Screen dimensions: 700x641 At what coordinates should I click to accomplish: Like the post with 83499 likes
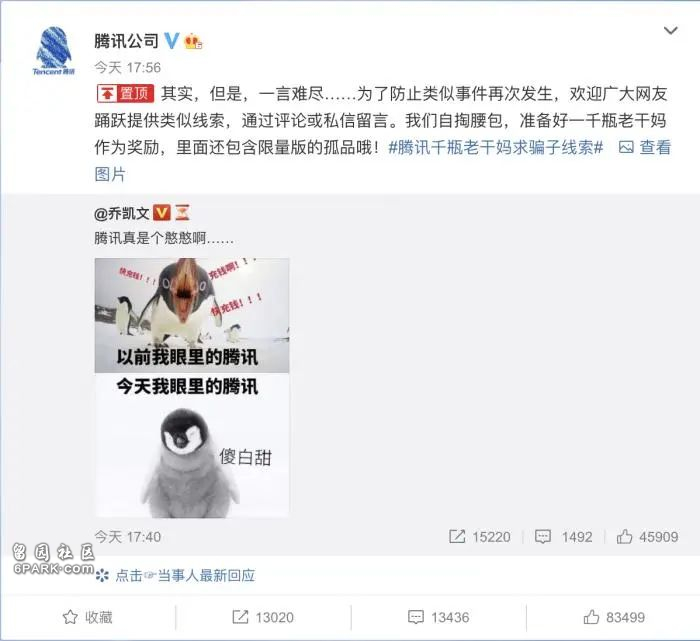coord(614,617)
